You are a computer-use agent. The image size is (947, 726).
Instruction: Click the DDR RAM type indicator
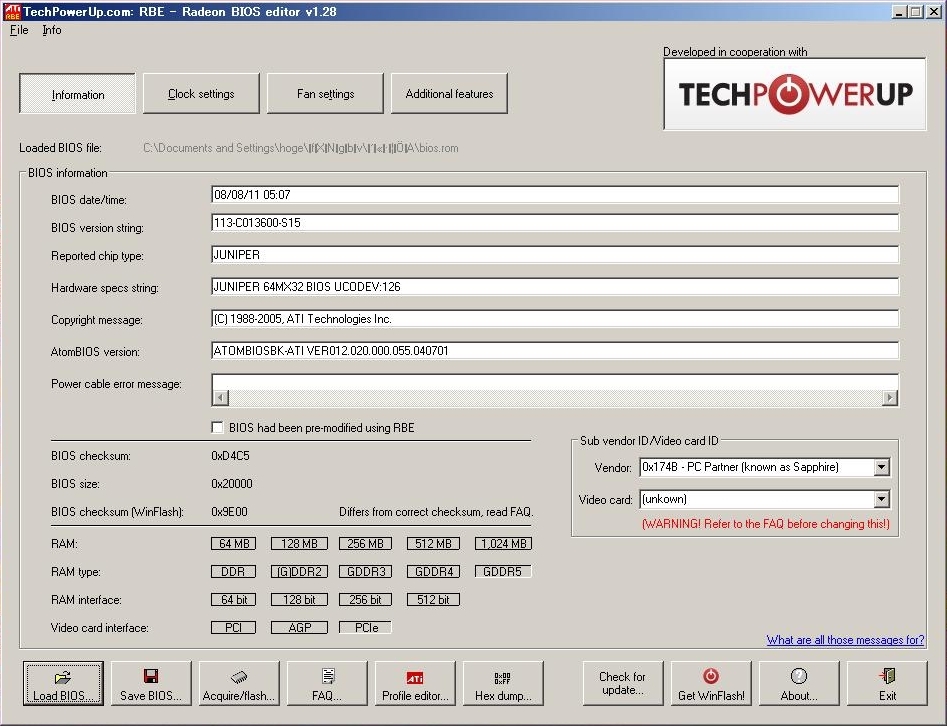pos(234,571)
